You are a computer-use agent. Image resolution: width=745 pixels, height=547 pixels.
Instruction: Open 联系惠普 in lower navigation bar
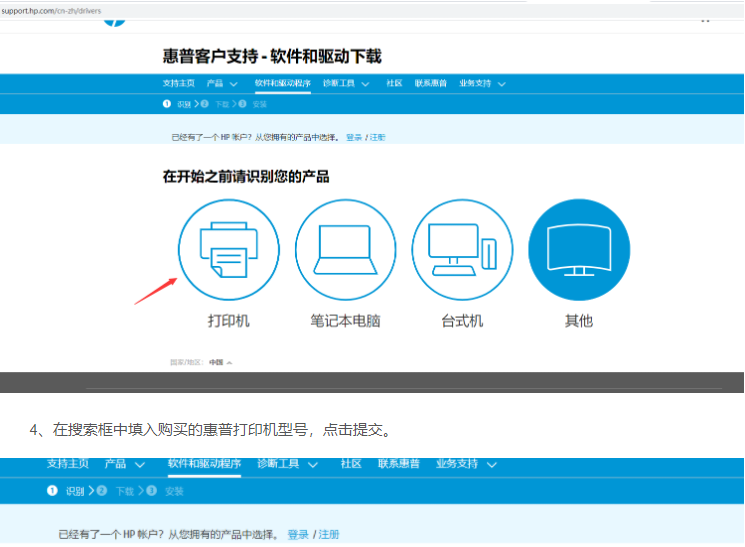tap(399, 464)
